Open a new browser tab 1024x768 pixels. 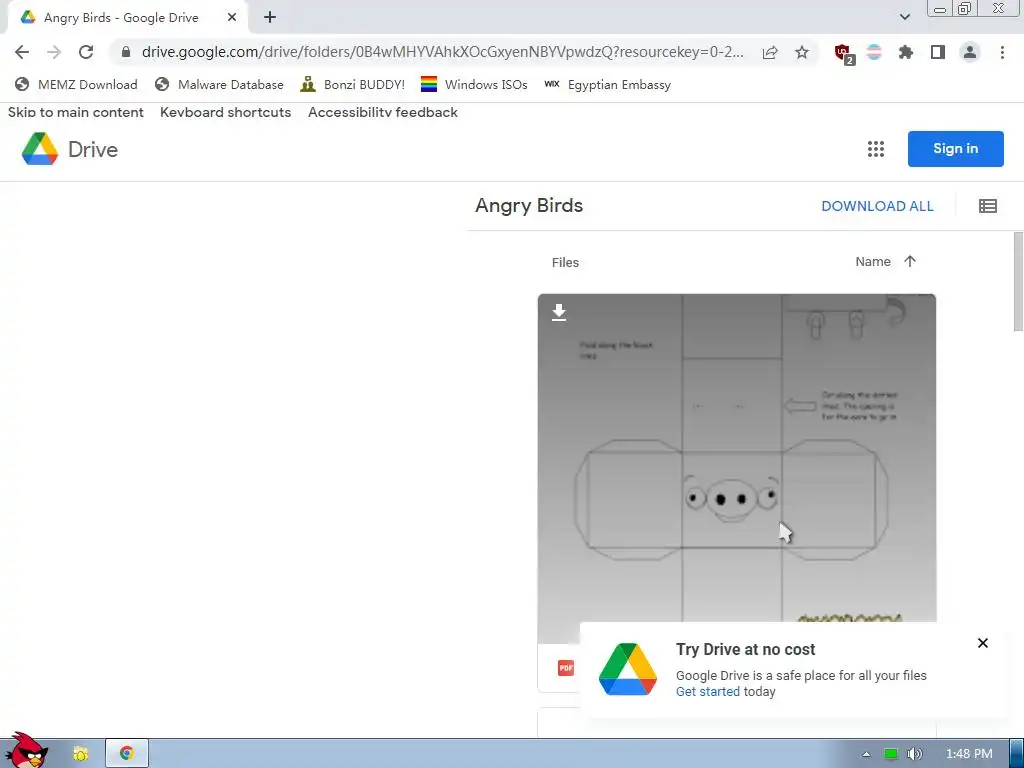coord(270,18)
